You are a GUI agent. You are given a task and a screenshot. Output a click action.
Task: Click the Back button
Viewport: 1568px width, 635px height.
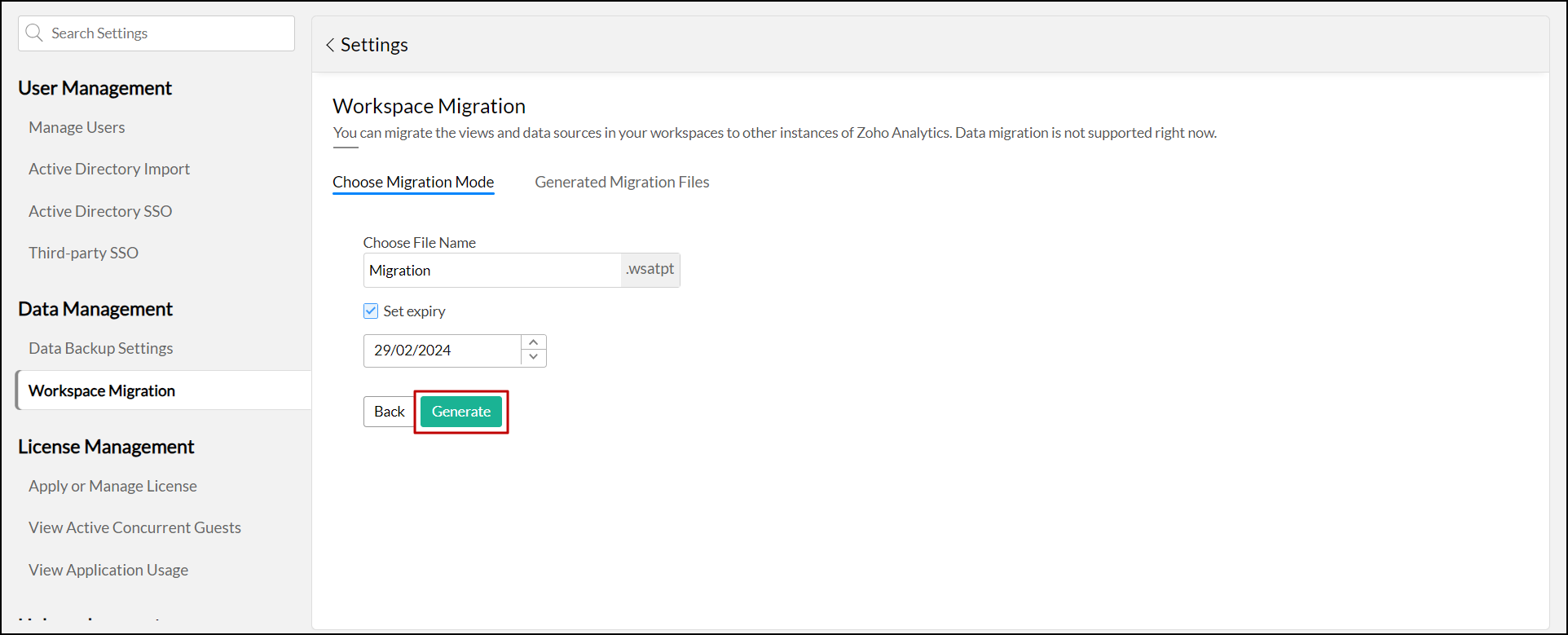389,412
